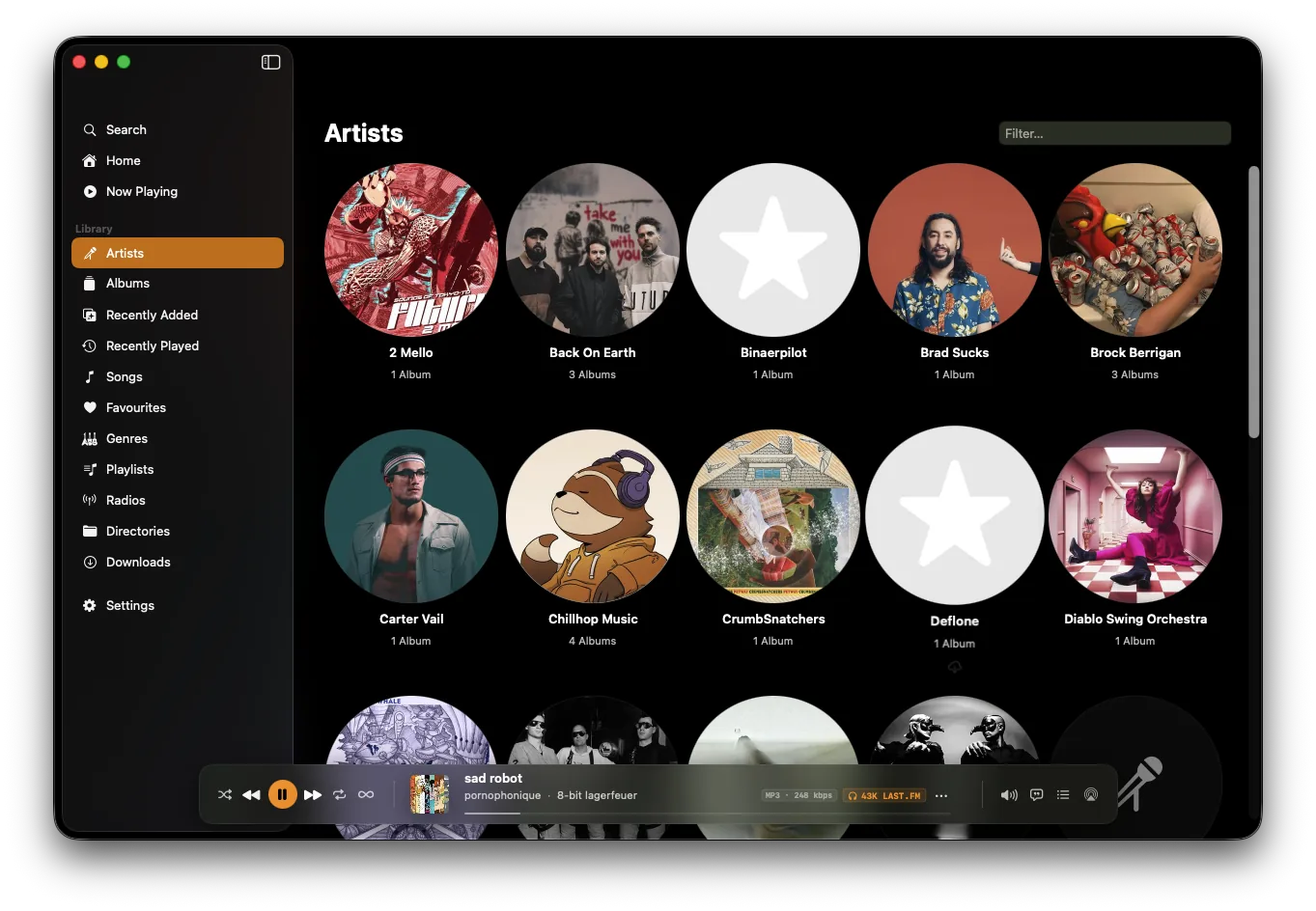The height and width of the screenshot is (911, 1316).
Task: Open the three-dot more options menu
Action: pyautogui.click(x=941, y=796)
